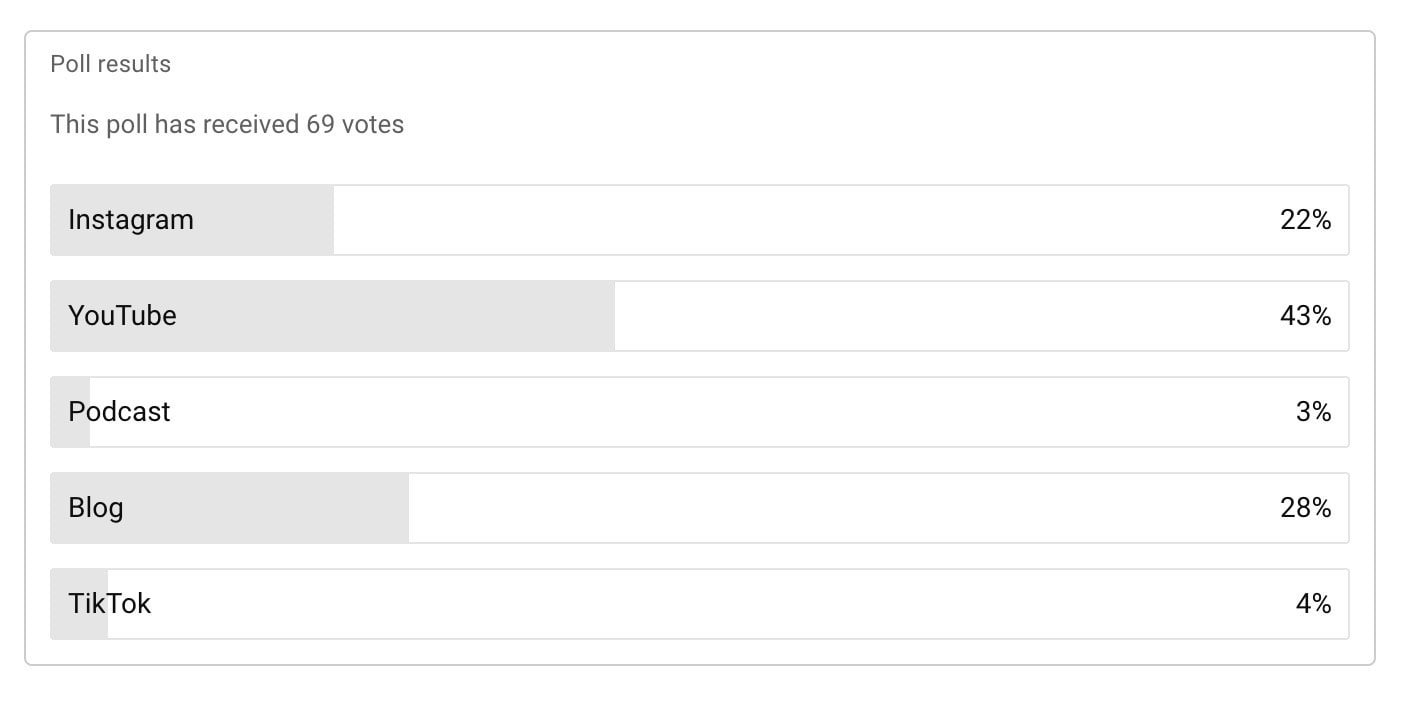Click the 4% TikTok percentage
This screenshot has height=710, width=1404.
click(1313, 604)
